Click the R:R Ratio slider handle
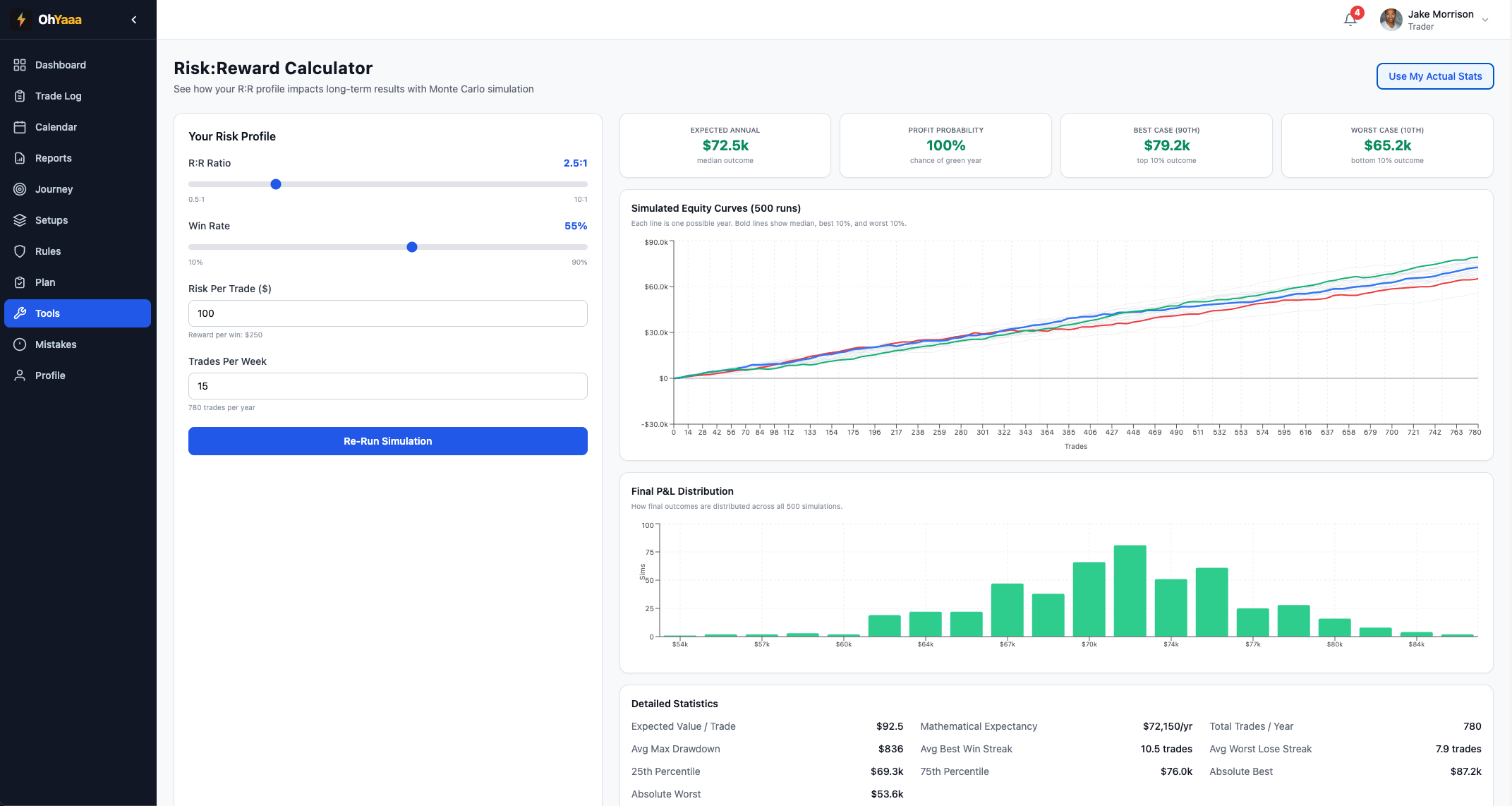Image resolution: width=1512 pixels, height=806 pixels. pos(276,184)
